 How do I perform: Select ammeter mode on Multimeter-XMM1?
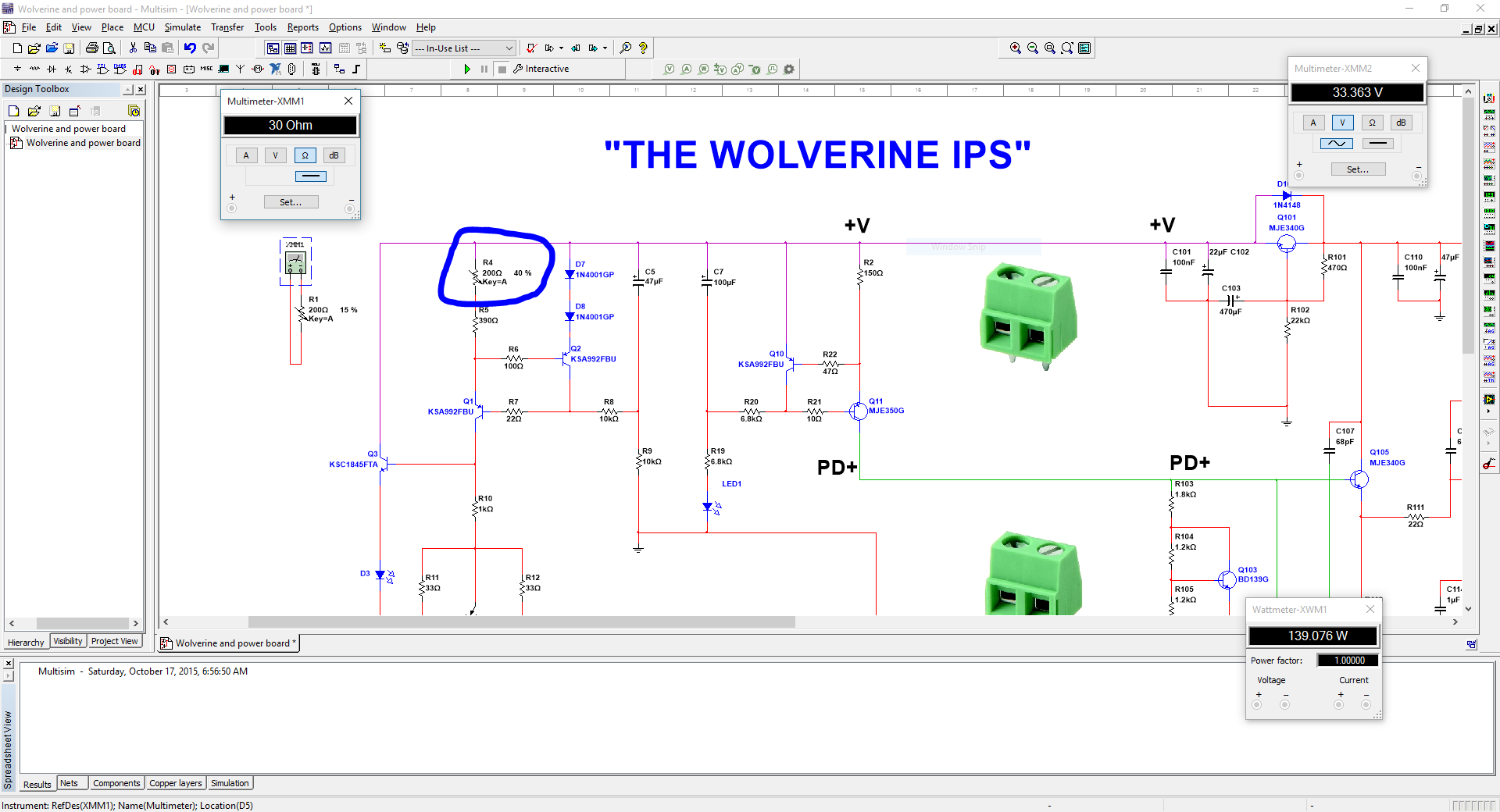tap(246, 155)
